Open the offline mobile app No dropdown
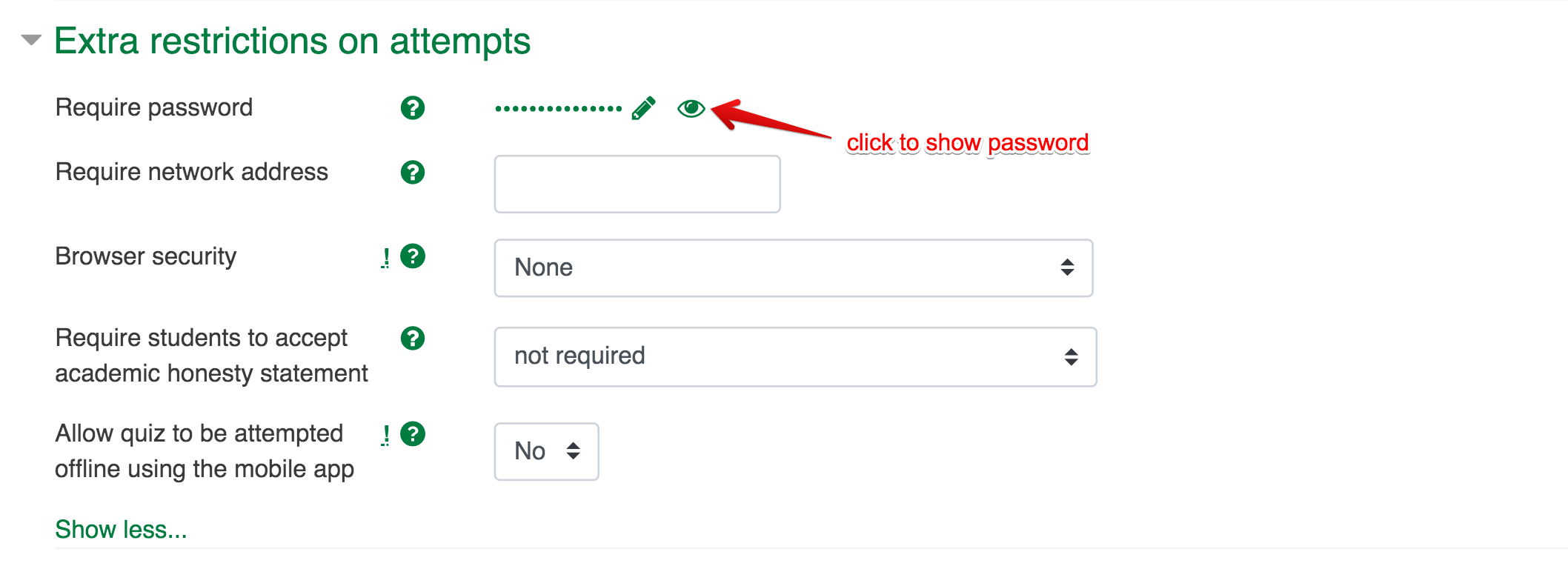The height and width of the screenshot is (569, 1568). pyautogui.click(x=546, y=451)
